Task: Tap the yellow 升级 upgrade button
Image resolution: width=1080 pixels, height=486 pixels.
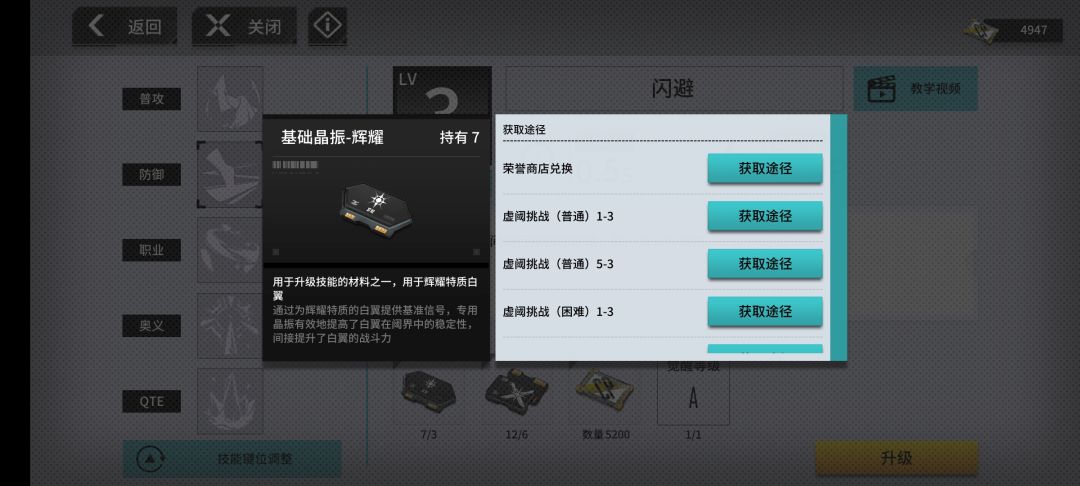Action: 896,458
